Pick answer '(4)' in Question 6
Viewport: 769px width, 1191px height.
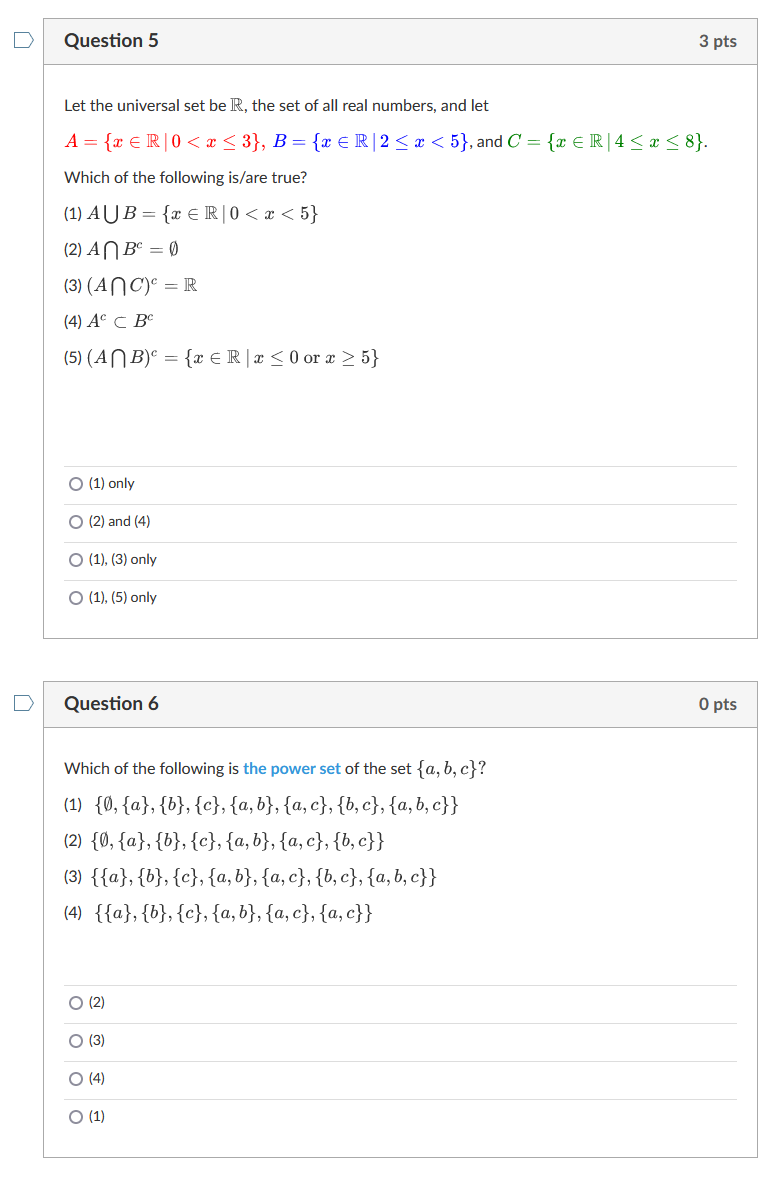[x=76, y=1078]
